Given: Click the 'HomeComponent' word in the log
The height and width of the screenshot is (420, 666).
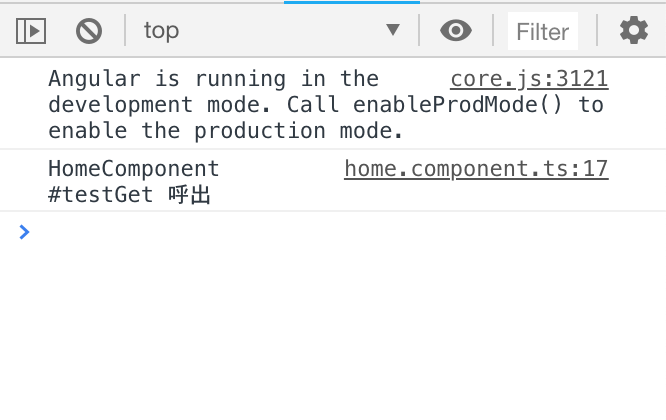Looking at the screenshot, I should 134,169.
